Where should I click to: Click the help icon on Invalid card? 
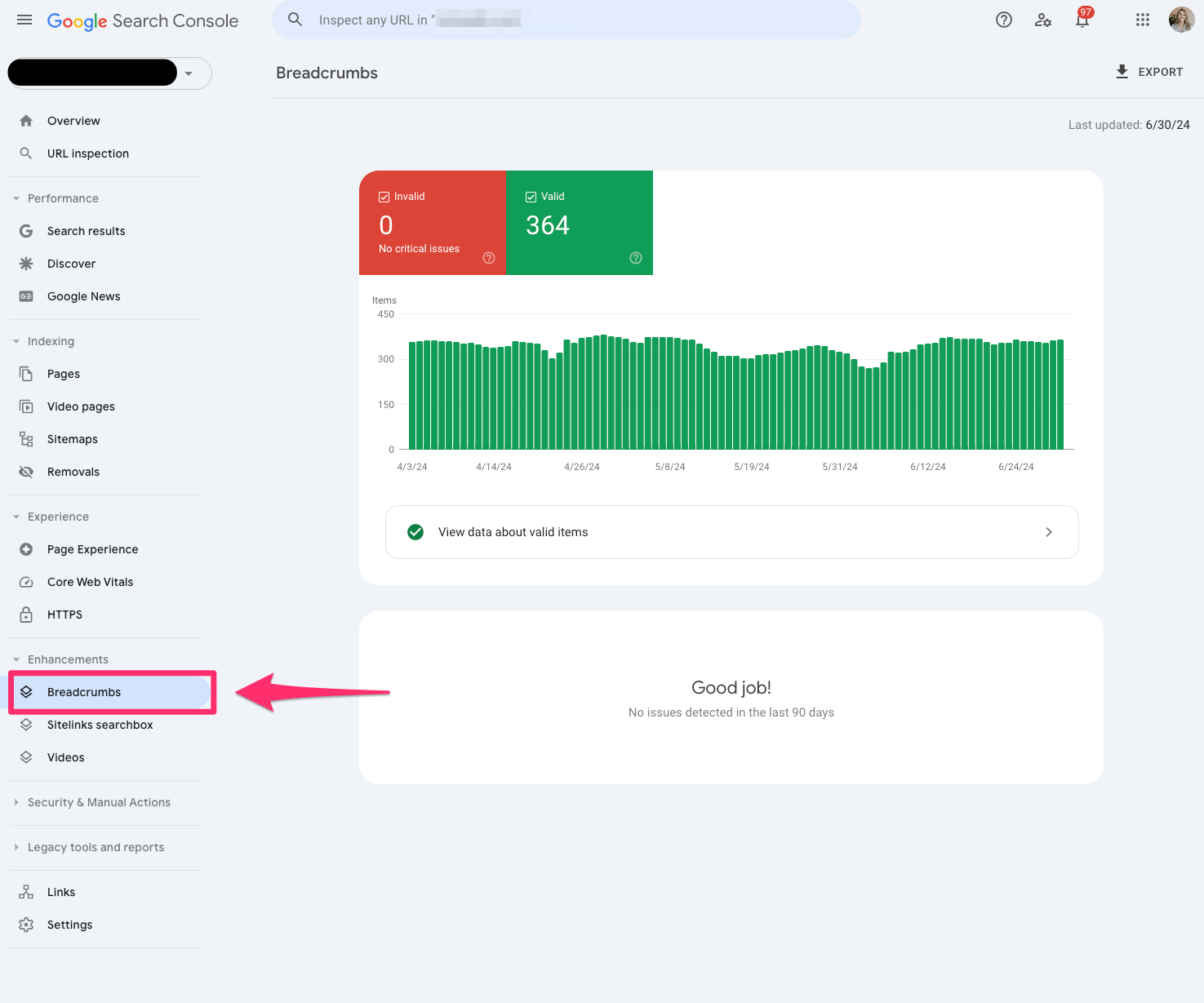point(489,258)
